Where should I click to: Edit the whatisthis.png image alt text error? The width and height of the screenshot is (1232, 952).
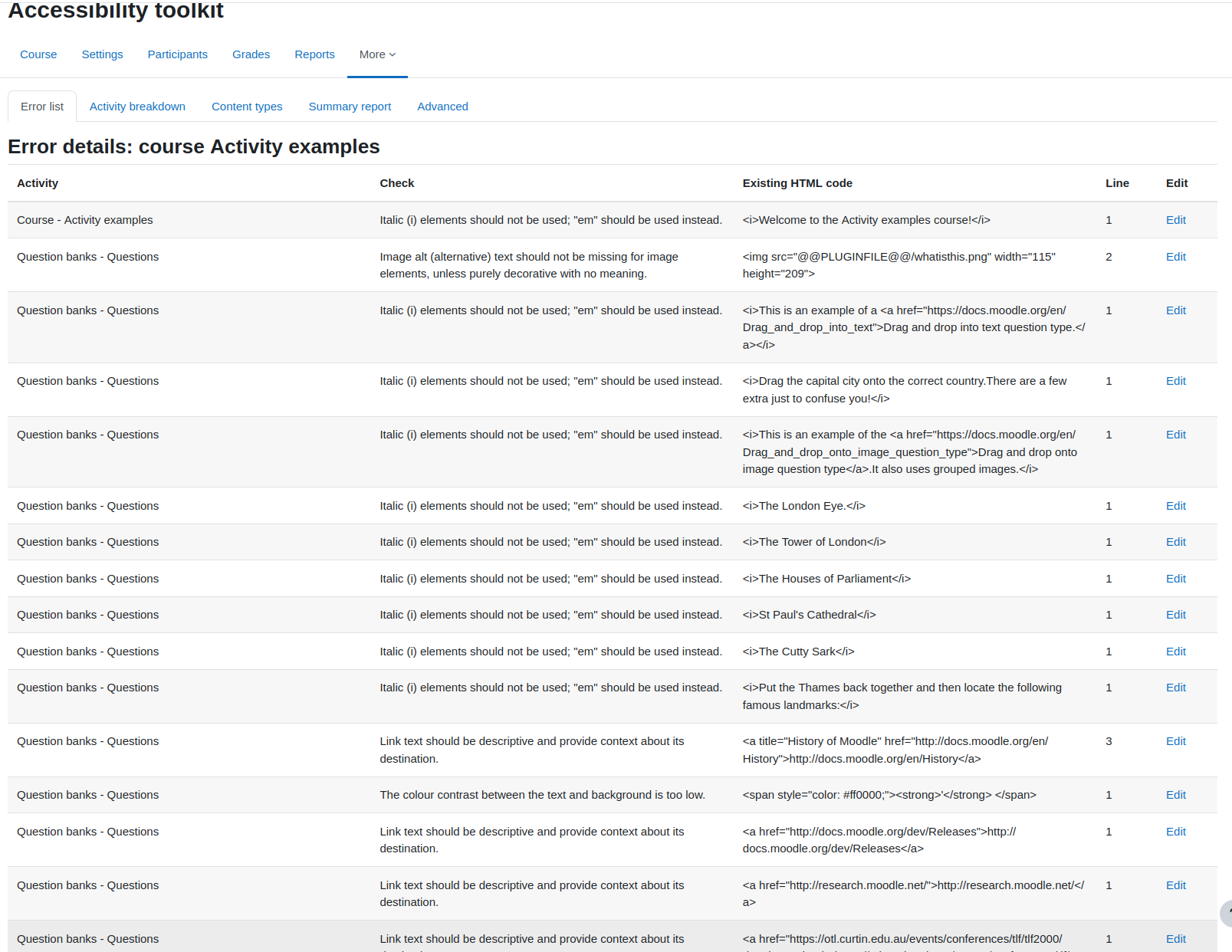point(1175,257)
